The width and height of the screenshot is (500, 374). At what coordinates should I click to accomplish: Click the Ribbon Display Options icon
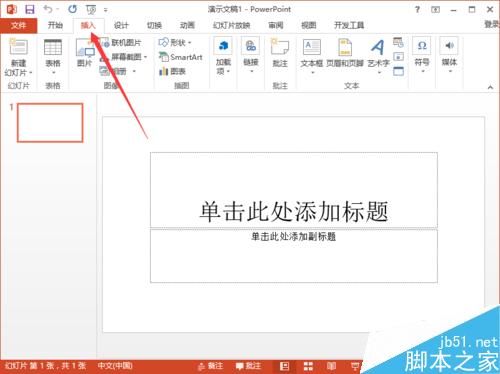pyautogui.click(x=435, y=10)
